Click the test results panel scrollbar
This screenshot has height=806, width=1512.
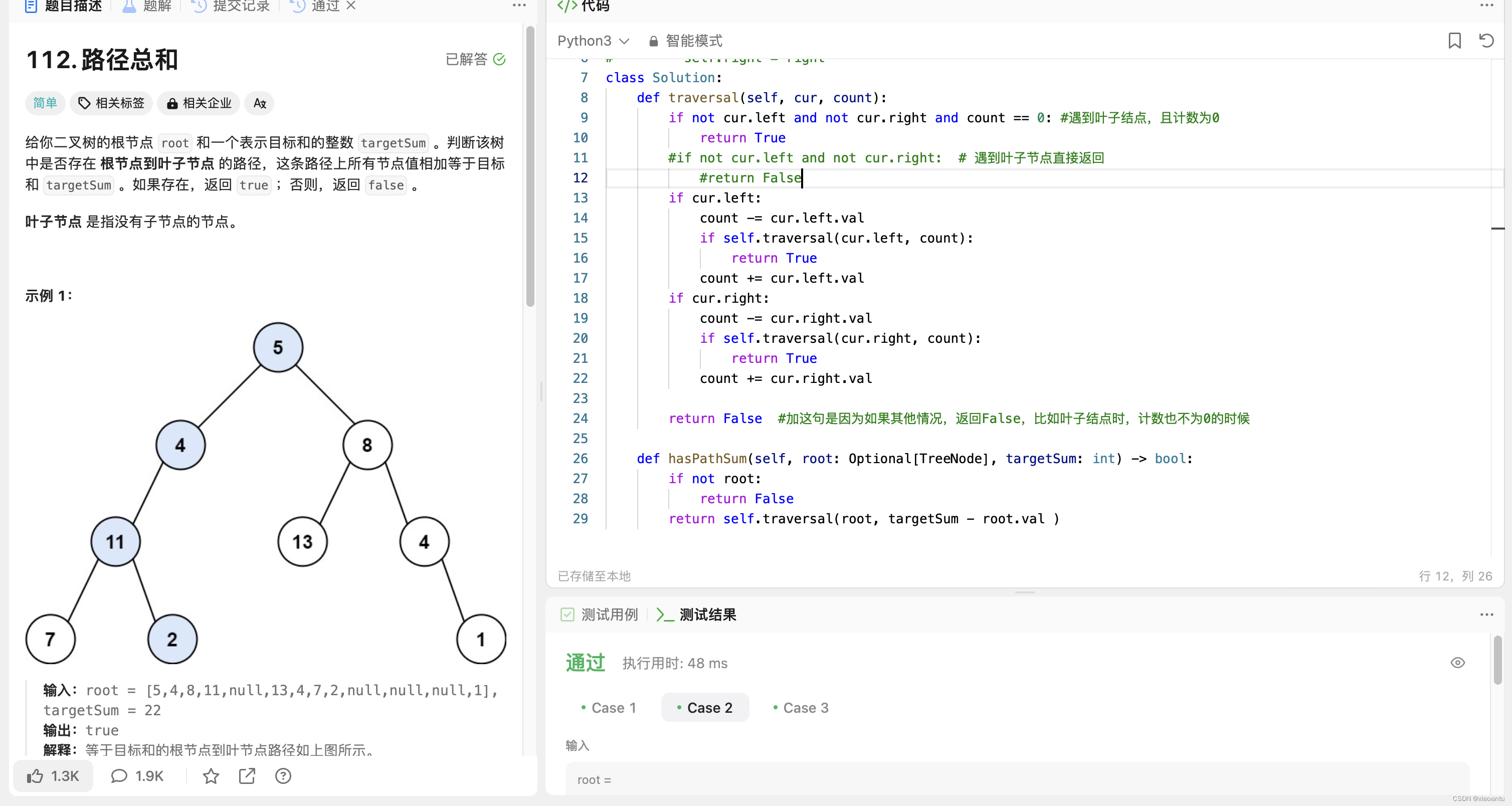1498,660
